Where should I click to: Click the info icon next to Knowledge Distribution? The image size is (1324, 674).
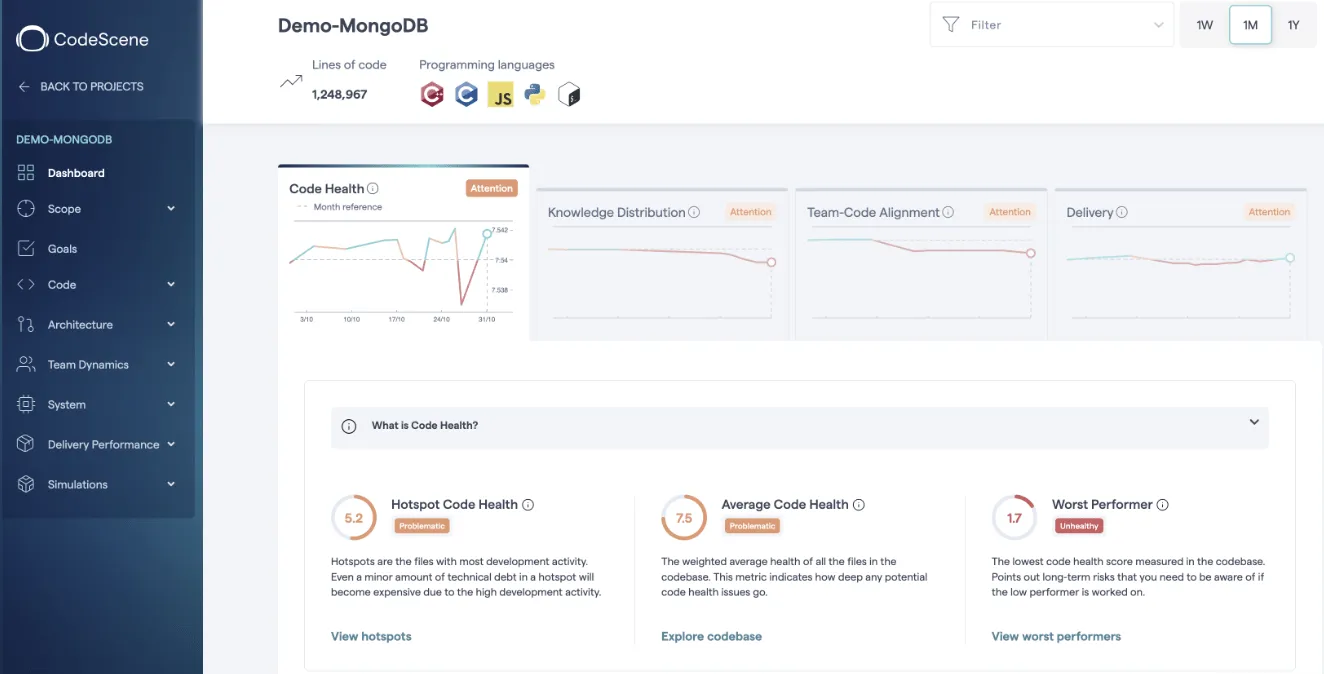pyautogui.click(x=694, y=212)
